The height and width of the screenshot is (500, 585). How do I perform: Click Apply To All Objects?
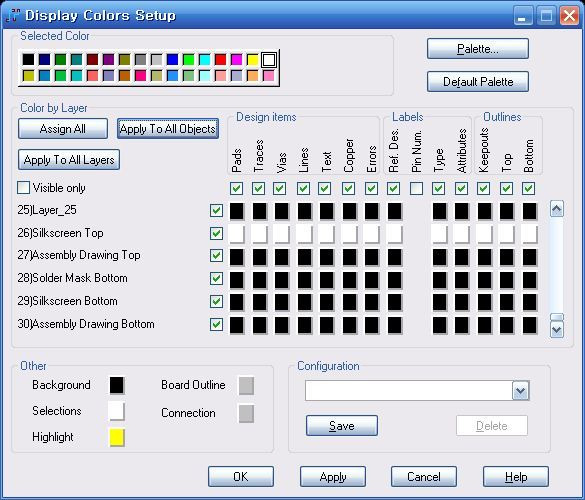[168, 129]
